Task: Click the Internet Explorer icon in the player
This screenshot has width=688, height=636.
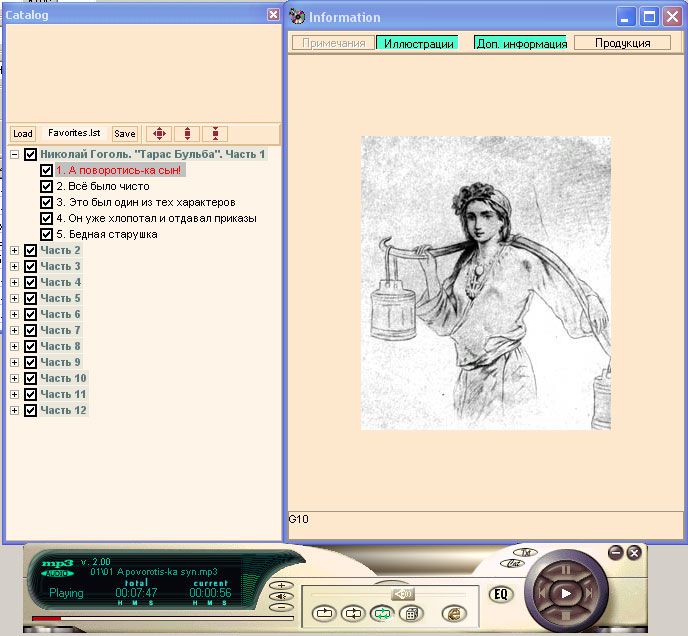Action: (x=453, y=613)
